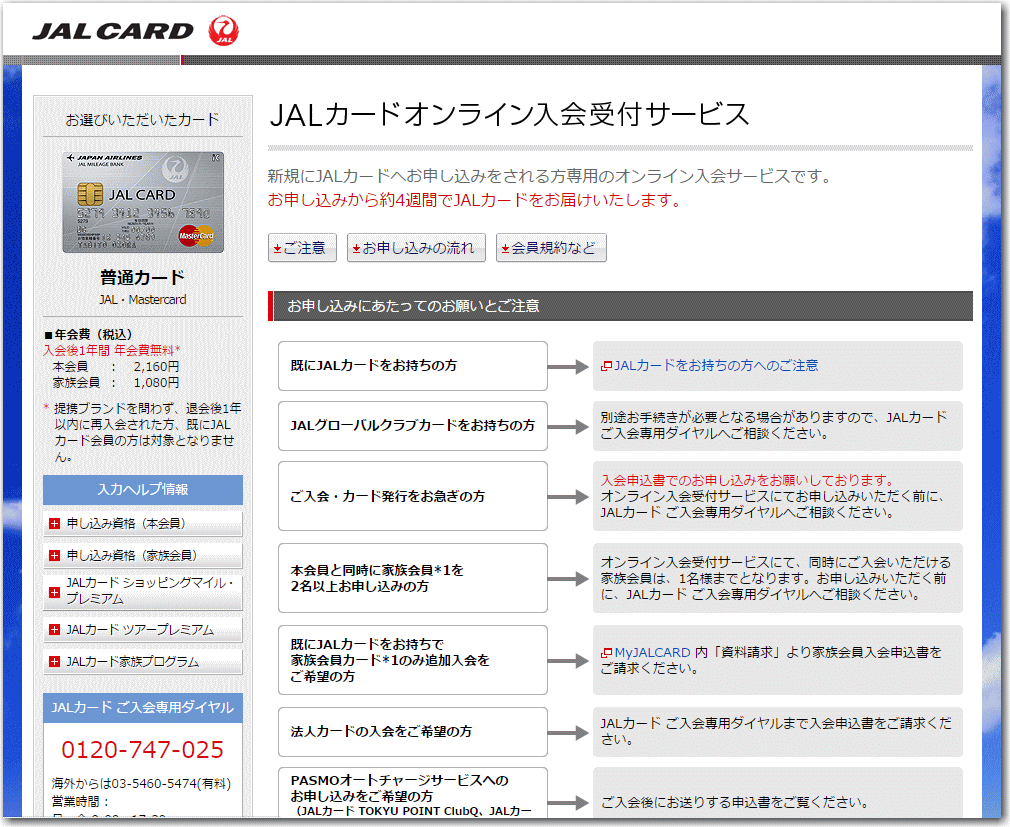Click お選びいただいたカード sidebar heading
The image size is (1010, 827).
pyautogui.click(x=142, y=120)
